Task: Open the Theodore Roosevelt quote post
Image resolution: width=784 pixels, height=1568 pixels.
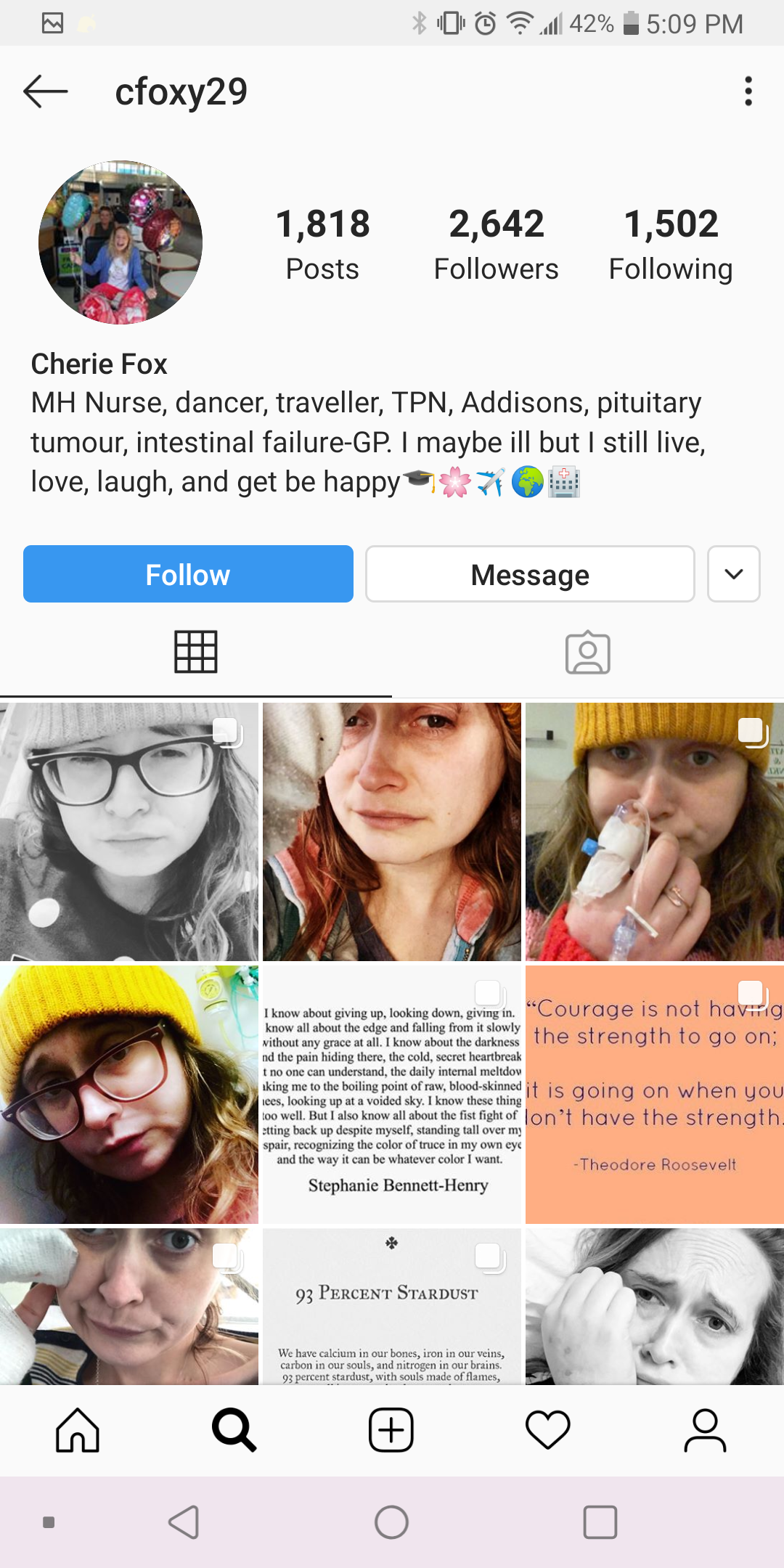Action: coord(655,1094)
